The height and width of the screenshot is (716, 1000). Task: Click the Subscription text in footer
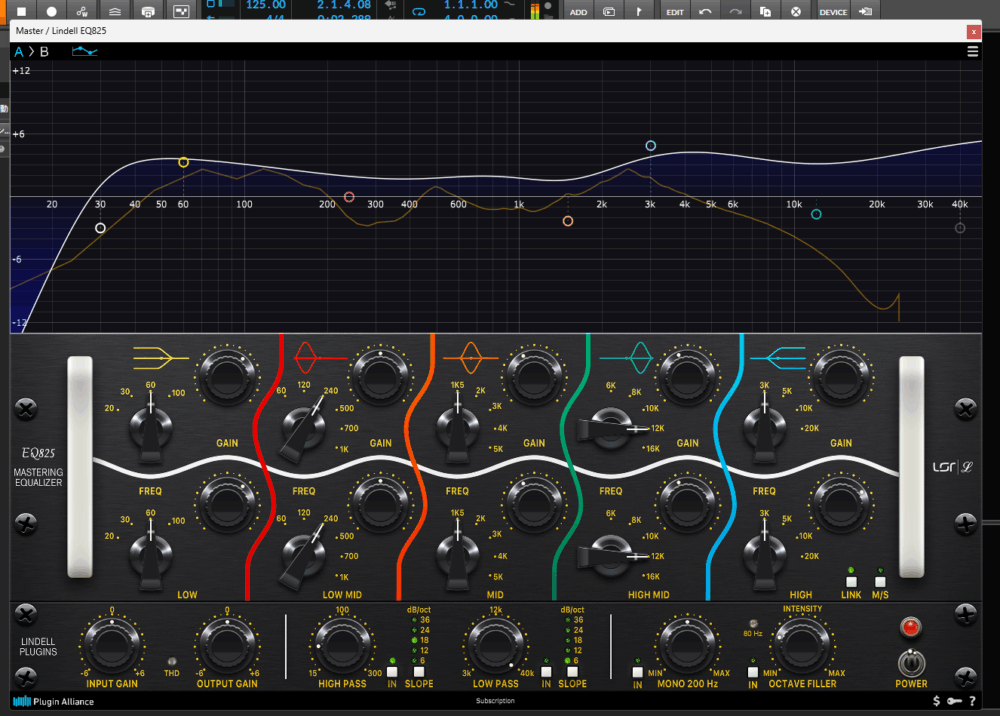tap(496, 701)
